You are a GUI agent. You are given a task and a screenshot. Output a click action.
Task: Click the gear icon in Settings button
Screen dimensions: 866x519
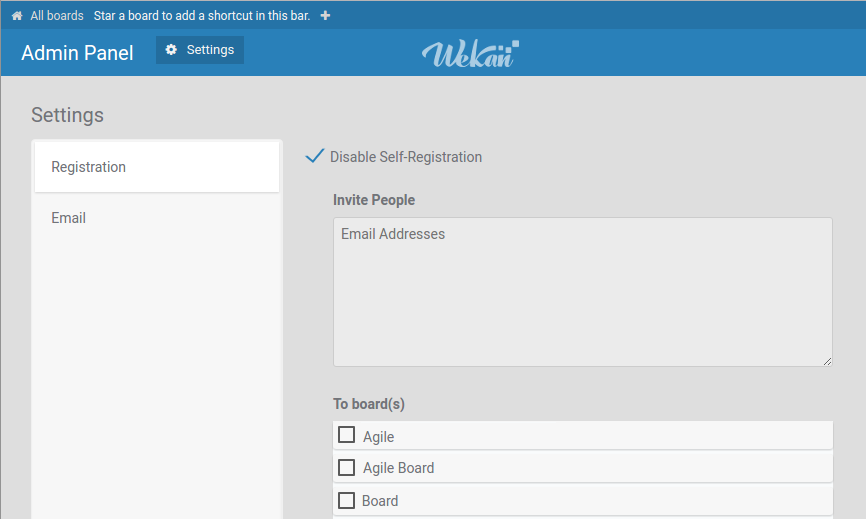(171, 50)
